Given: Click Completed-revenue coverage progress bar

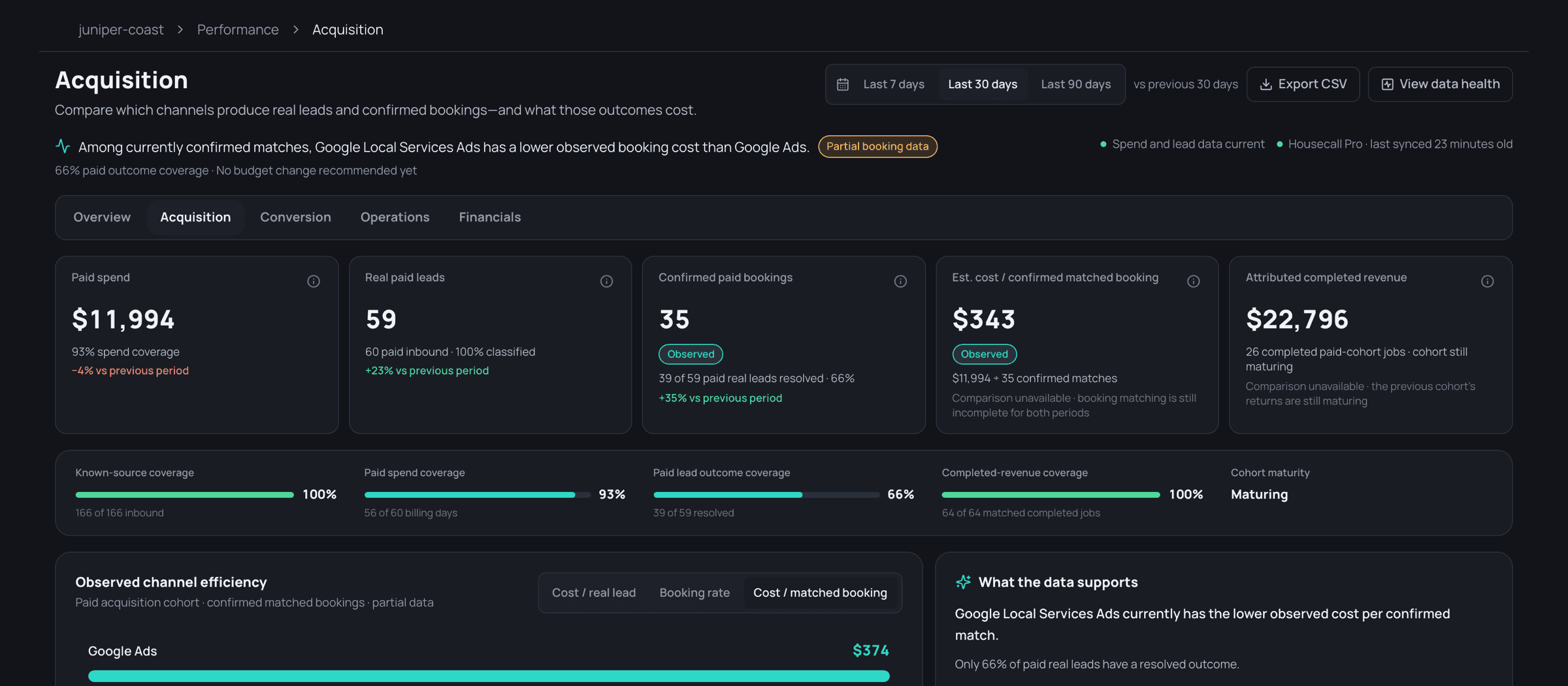Looking at the screenshot, I should (x=1051, y=495).
